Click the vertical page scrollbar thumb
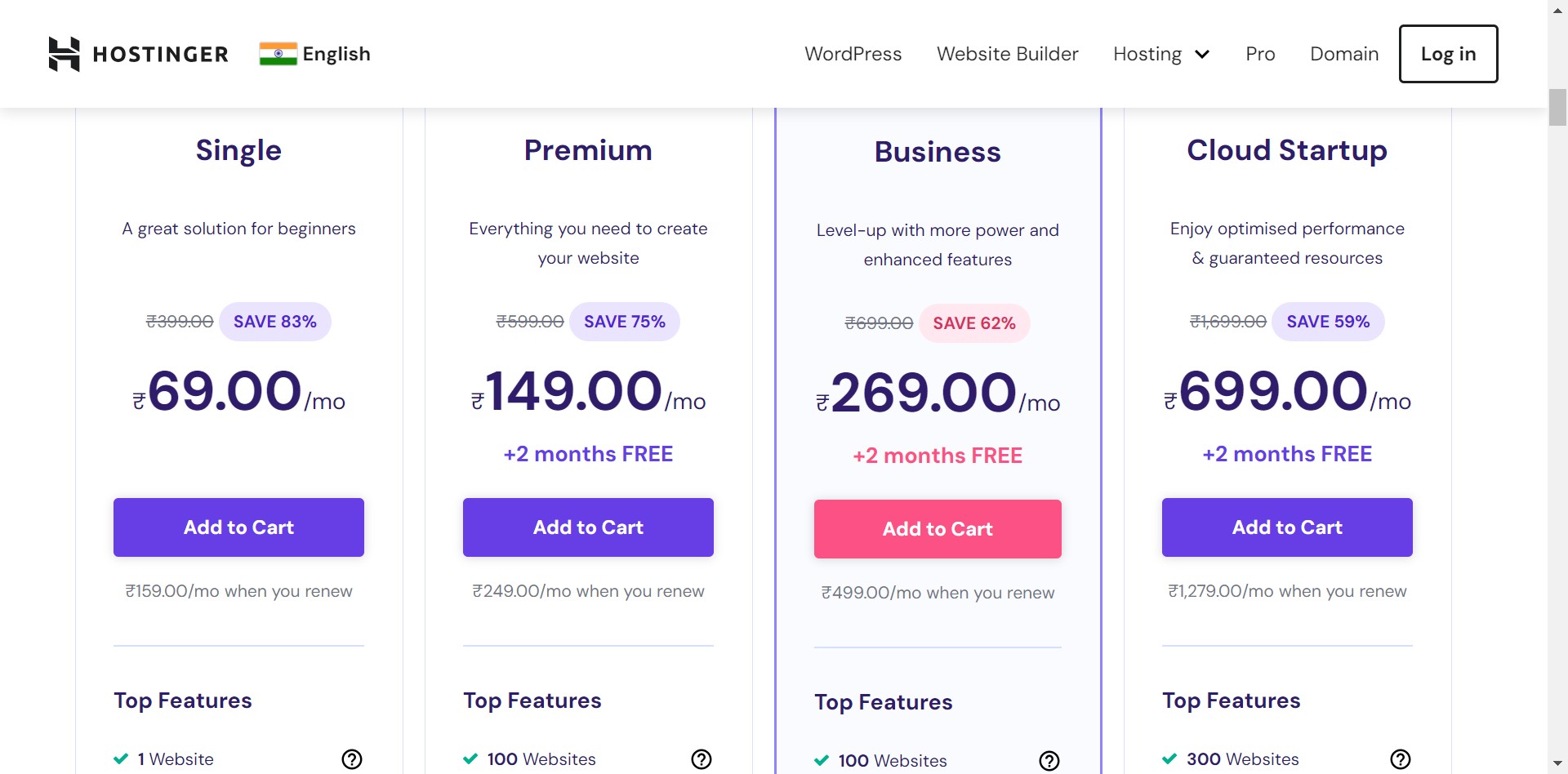Screen dimensions: 1568x774 coord(1557,107)
